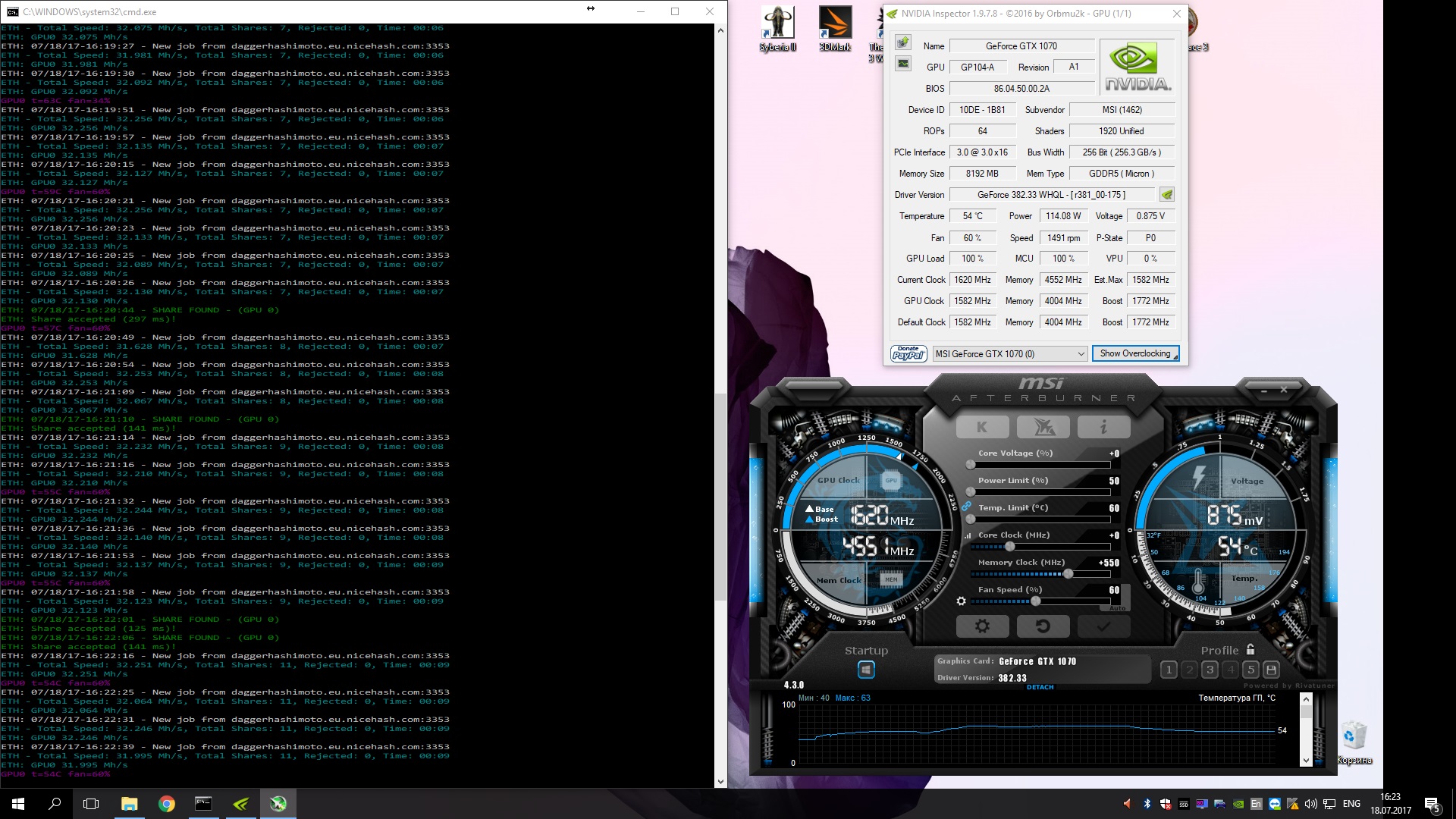Expand the Show Overclocking panel
Screen dimensions: 1456x819
(1135, 354)
